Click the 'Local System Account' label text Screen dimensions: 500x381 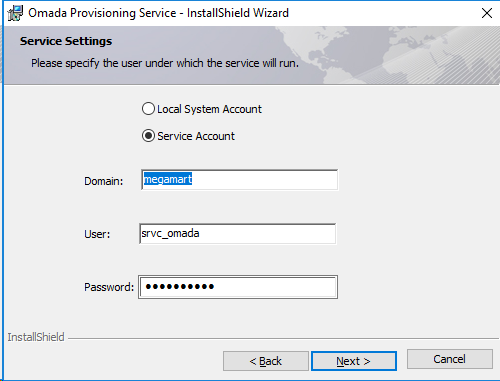(209, 109)
